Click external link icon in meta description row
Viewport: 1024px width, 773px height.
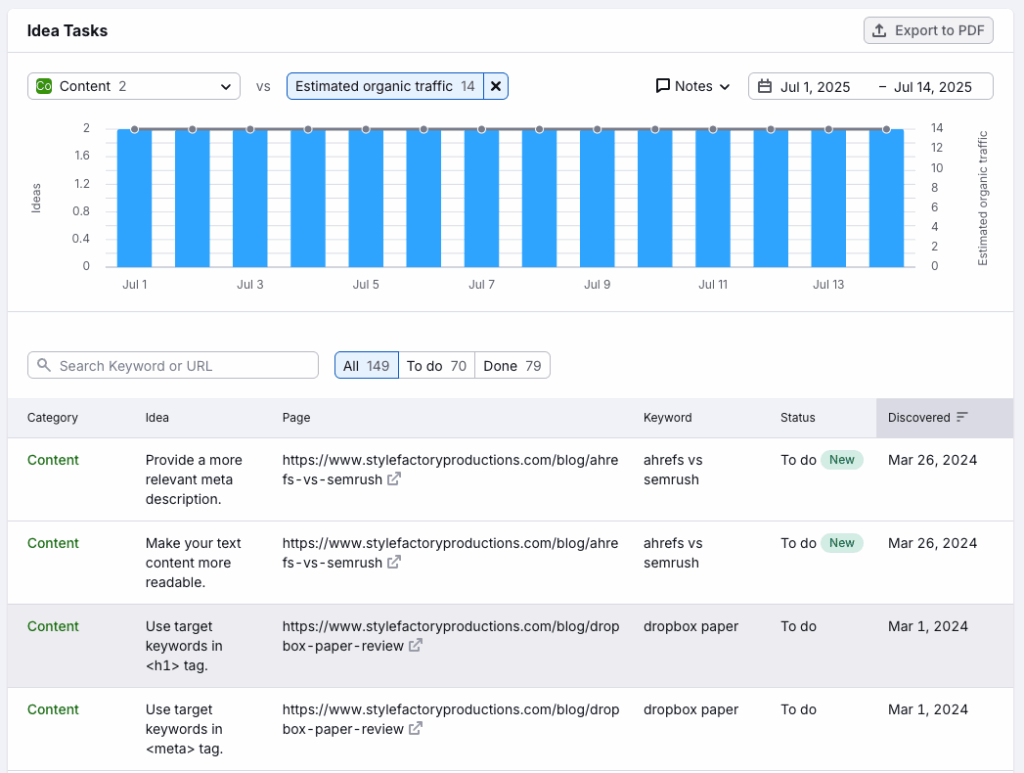pos(394,479)
